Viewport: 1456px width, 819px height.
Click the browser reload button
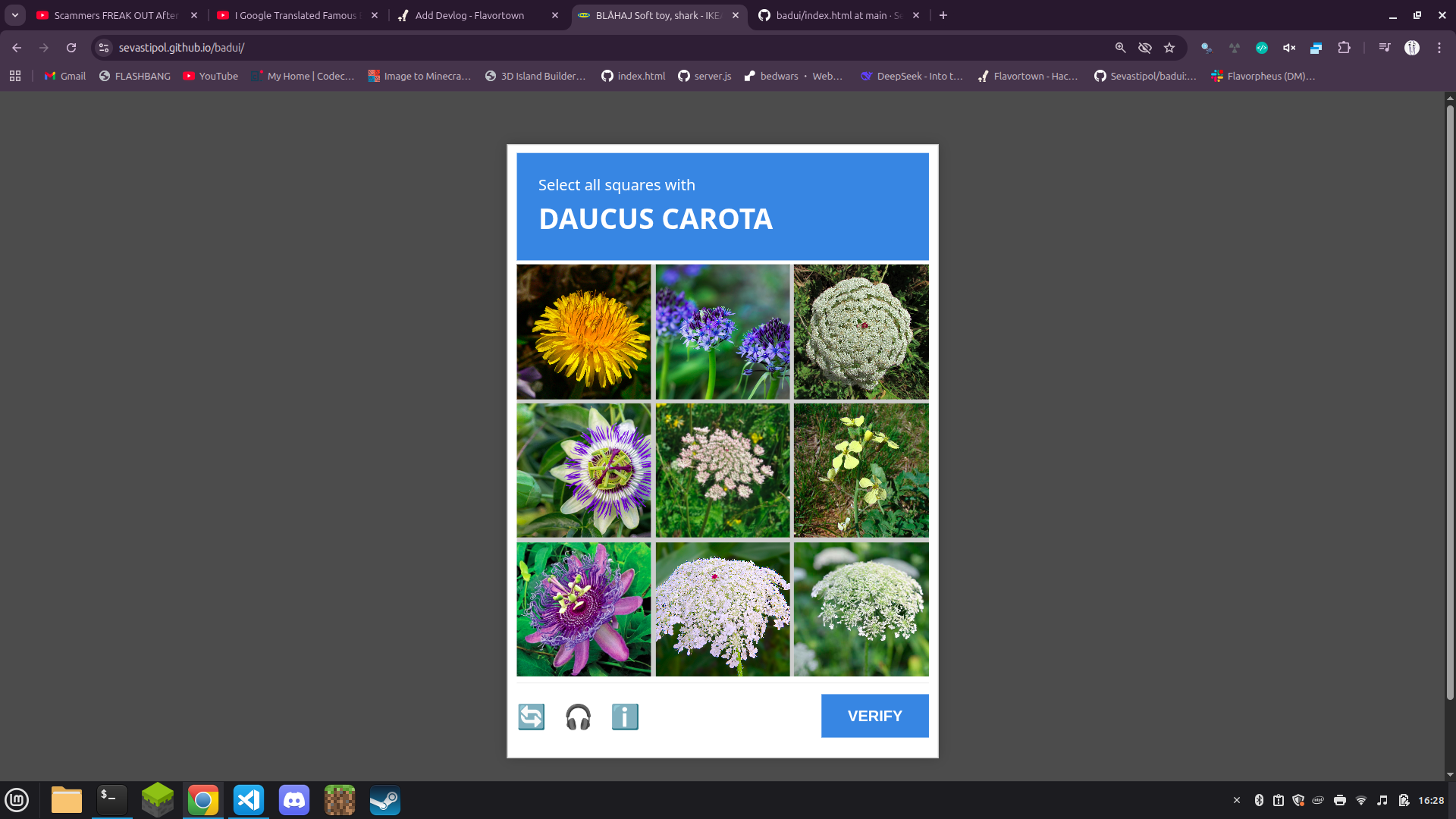pyautogui.click(x=71, y=48)
